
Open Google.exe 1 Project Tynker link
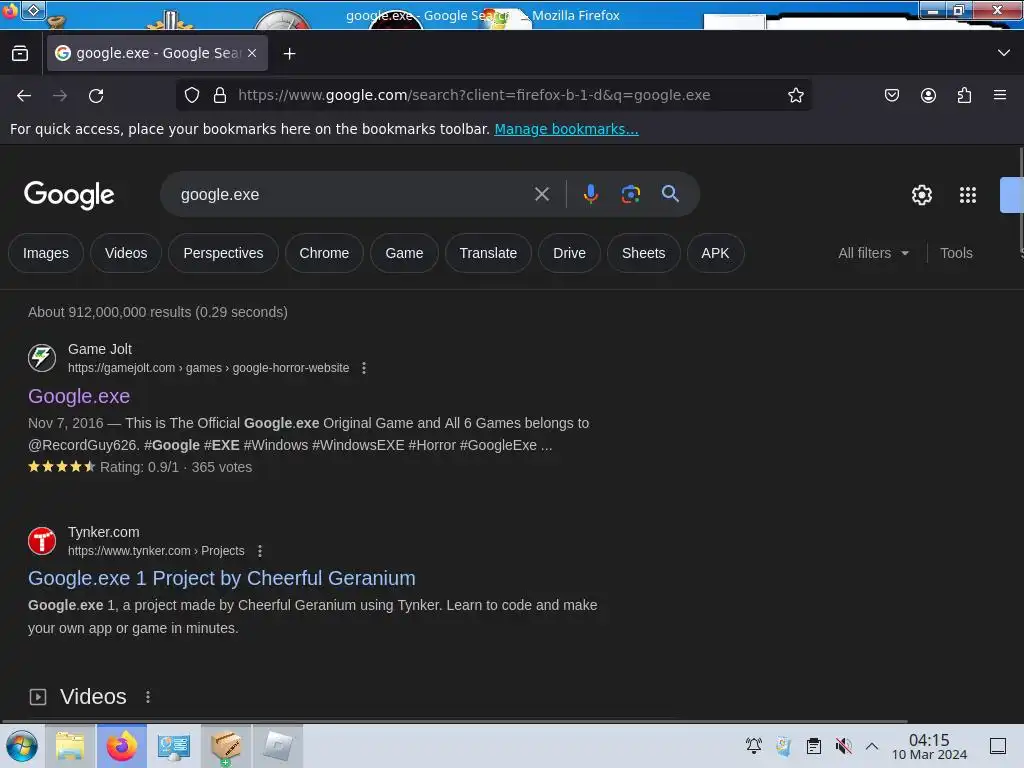(221, 579)
